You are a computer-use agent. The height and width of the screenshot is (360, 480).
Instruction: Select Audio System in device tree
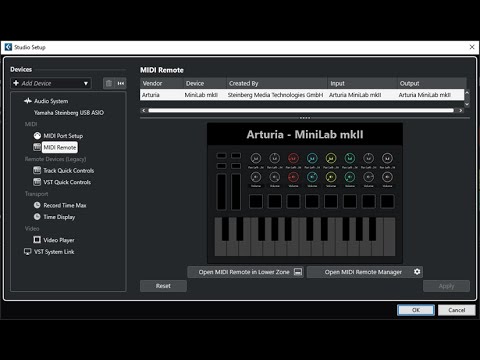click(51, 101)
